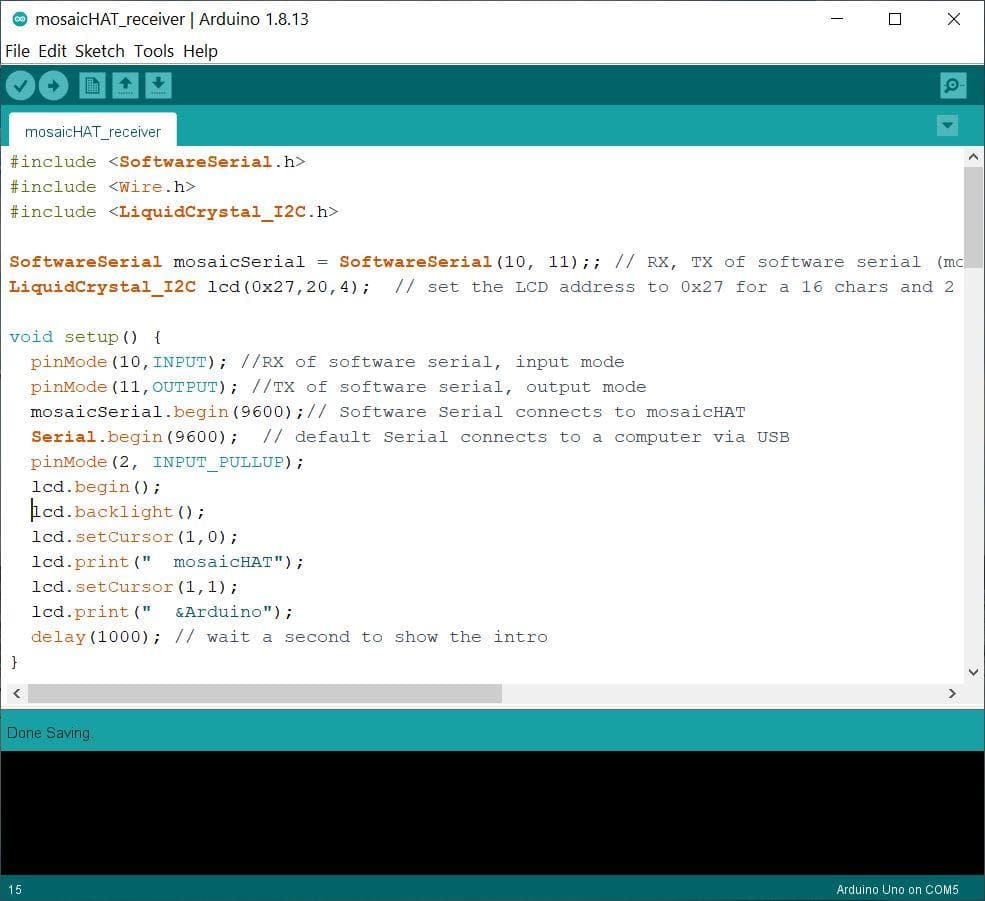Open the Sketch menu
The image size is (985, 901).
(99, 51)
